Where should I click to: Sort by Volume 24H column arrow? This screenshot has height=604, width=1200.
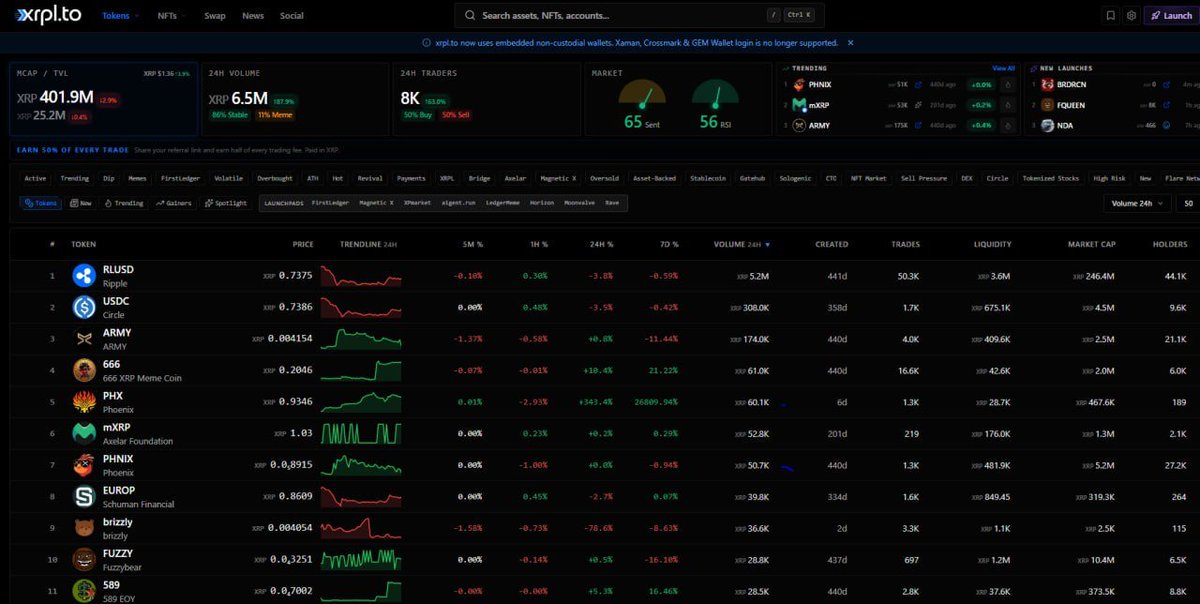[x=767, y=244]
